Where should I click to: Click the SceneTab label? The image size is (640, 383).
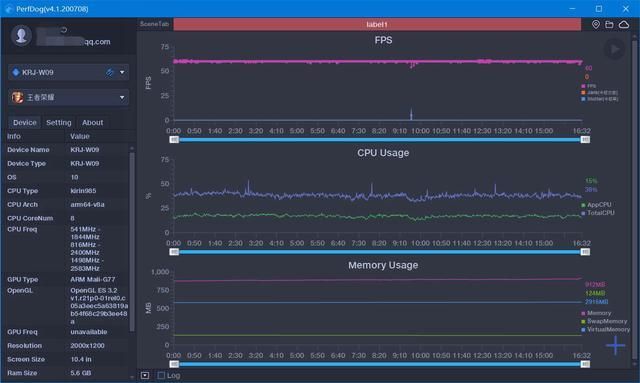[154, 24]
